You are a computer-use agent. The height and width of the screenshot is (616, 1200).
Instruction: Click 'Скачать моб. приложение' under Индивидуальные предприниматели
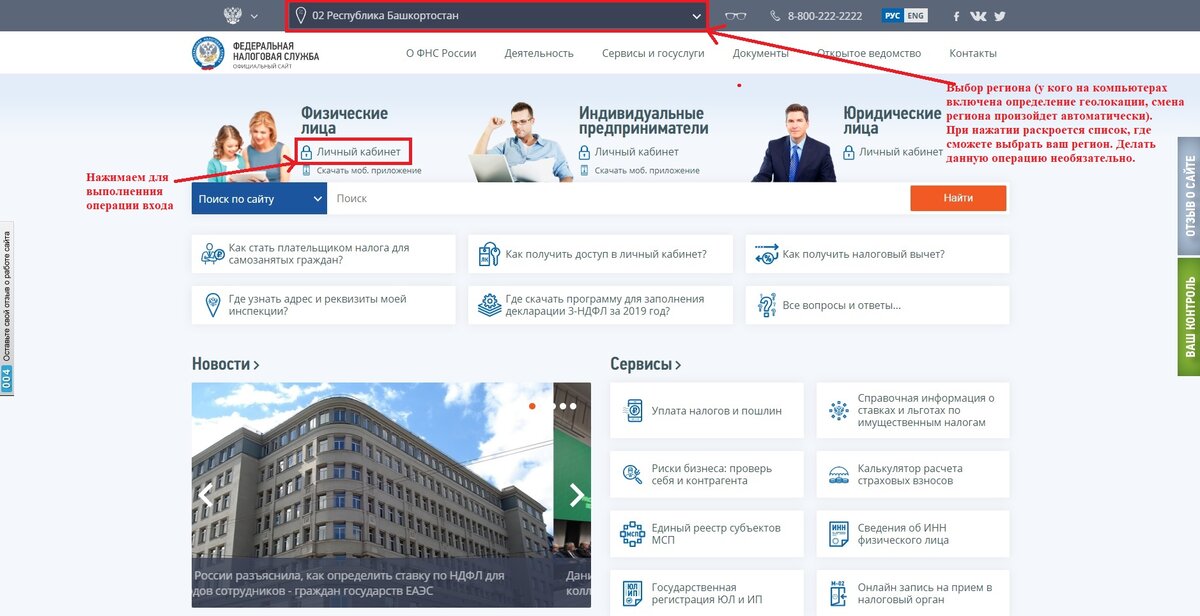(x=647, y=170)
